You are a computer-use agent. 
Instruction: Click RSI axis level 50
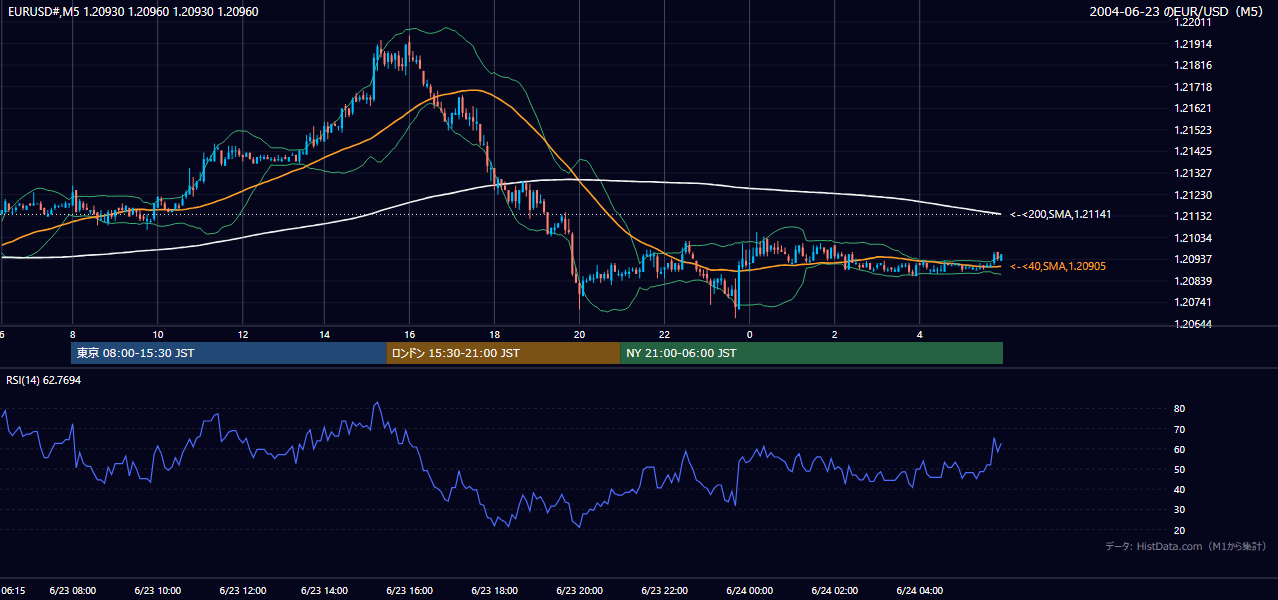tap(1180, 469)
